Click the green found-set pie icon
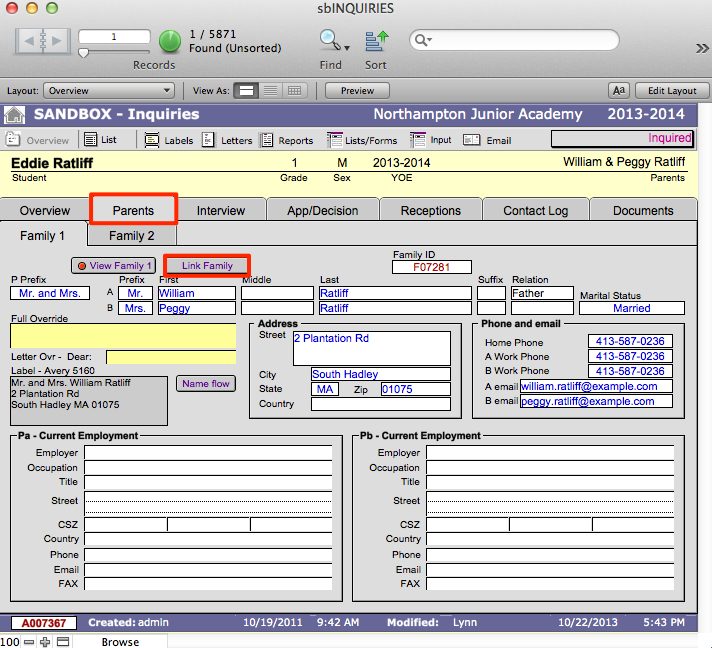712x648 pixels. pyautogui.click(x=170, y=41)
